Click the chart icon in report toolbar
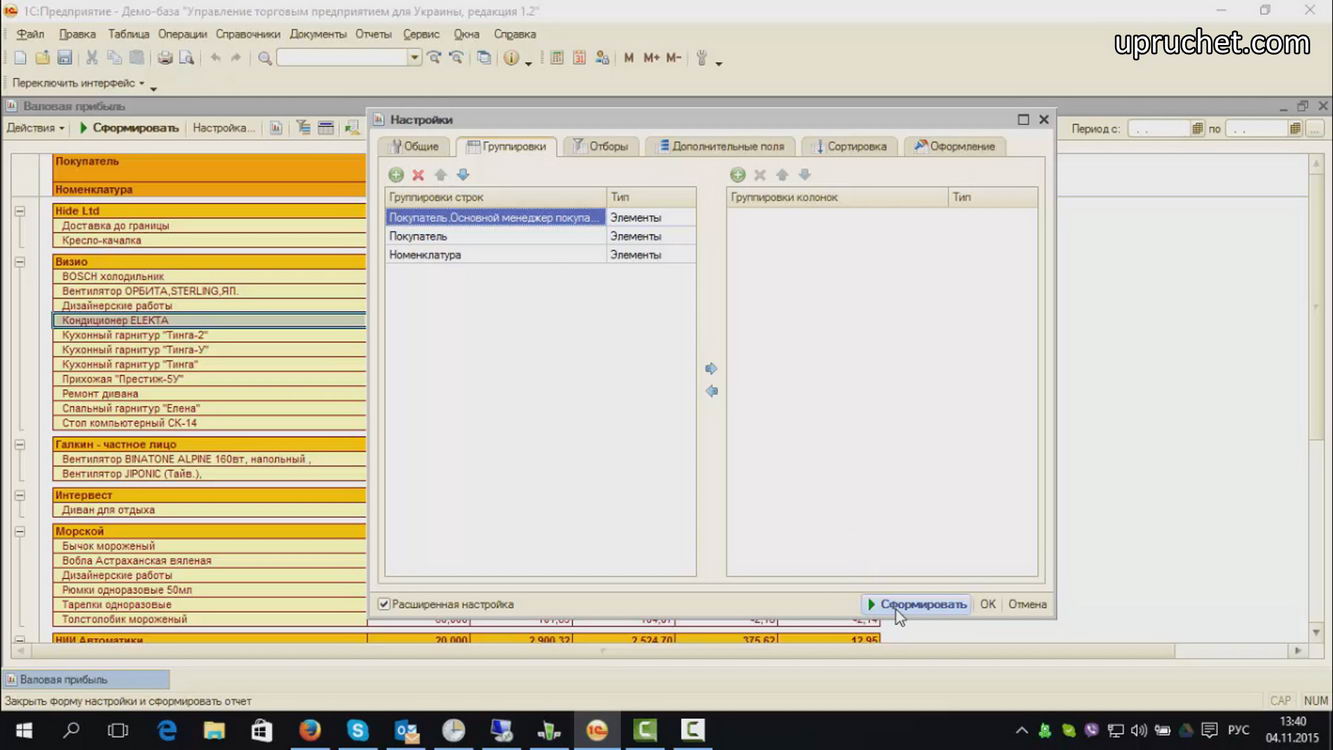 coord(276,128)
